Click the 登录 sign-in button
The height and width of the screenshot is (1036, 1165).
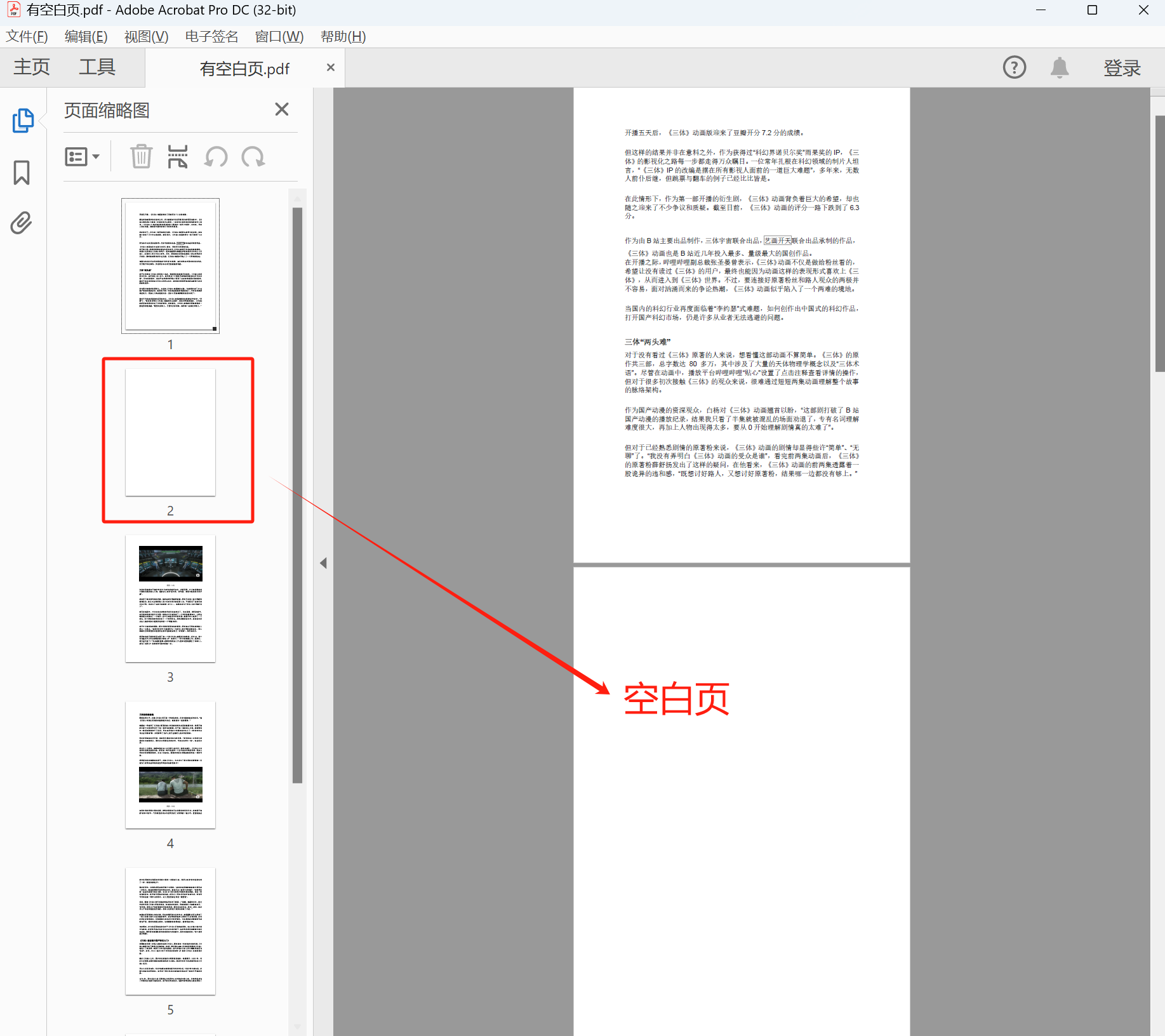[1122, 68]
